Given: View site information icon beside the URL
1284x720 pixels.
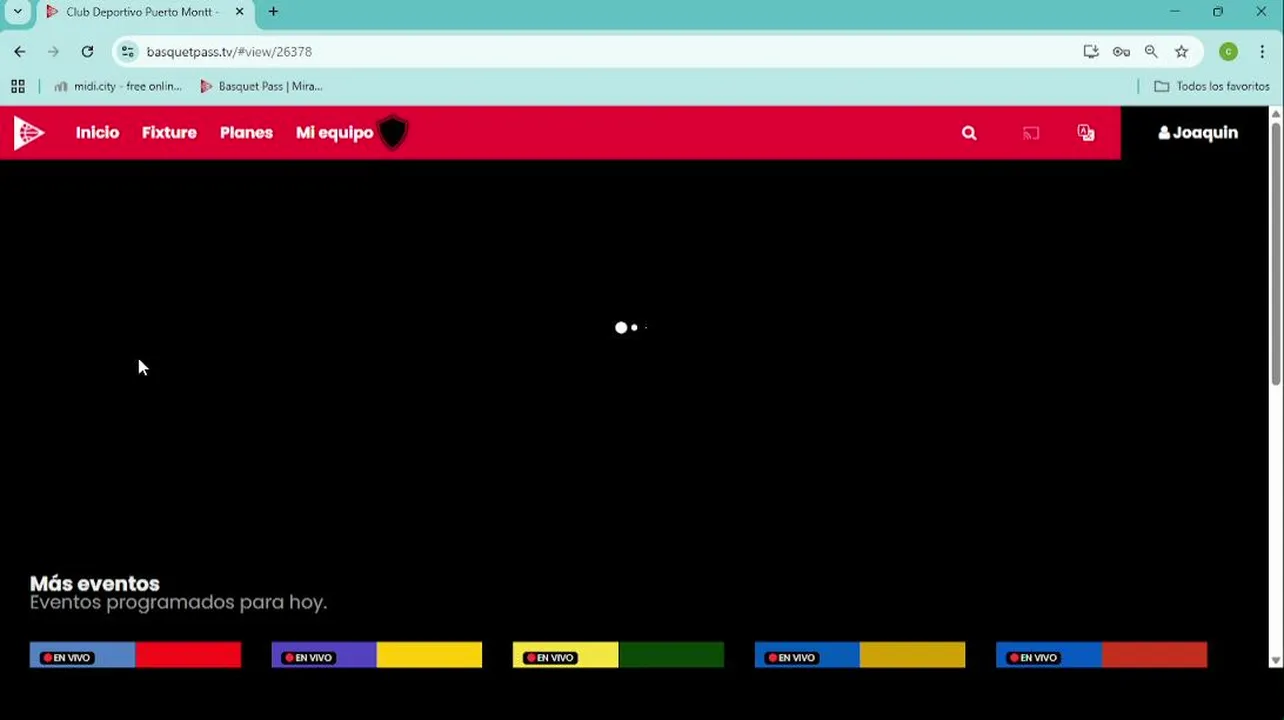Looking at the screenshot, I should [127, 52].
